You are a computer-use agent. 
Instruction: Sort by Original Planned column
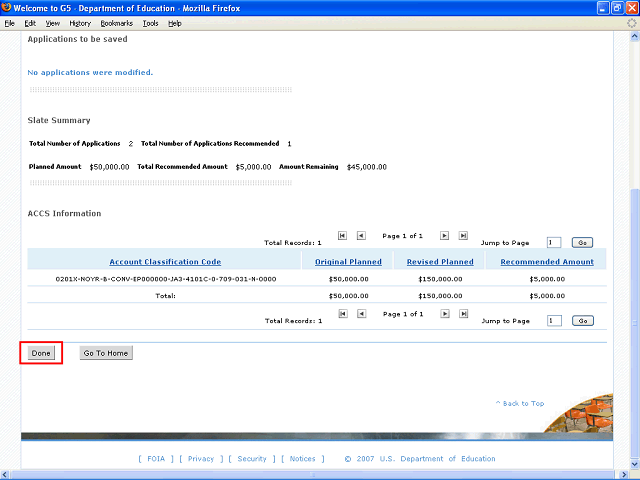tap(348, 262)
